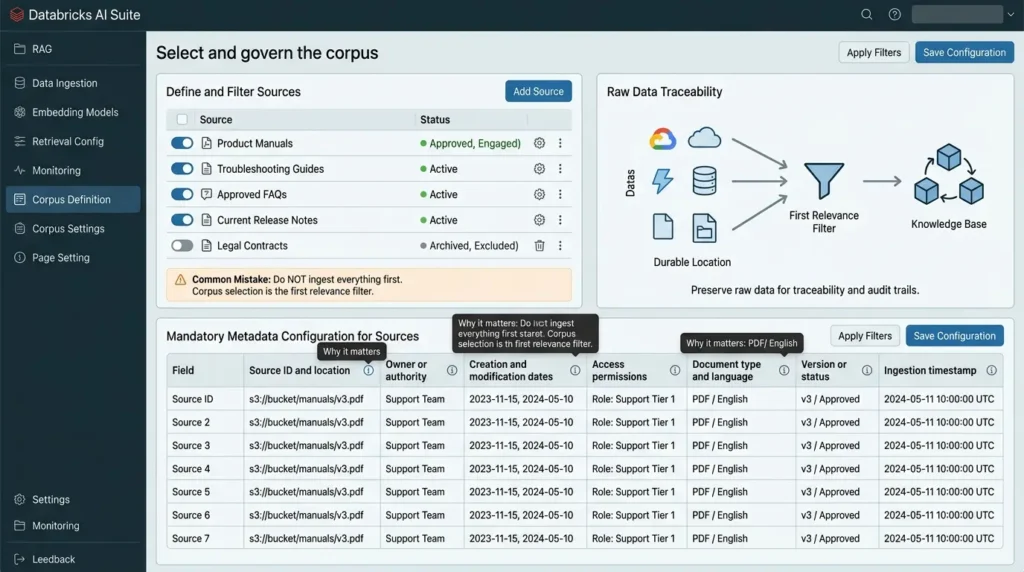Go to Data Ingestion in sidebar
The width and height of the screenshot is (1024, 572).
click(73, 83)
